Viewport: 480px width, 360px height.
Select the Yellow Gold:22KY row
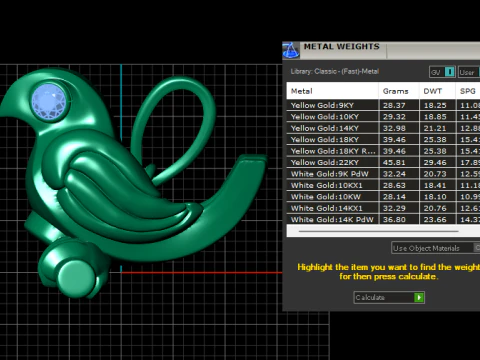point(383,162)
